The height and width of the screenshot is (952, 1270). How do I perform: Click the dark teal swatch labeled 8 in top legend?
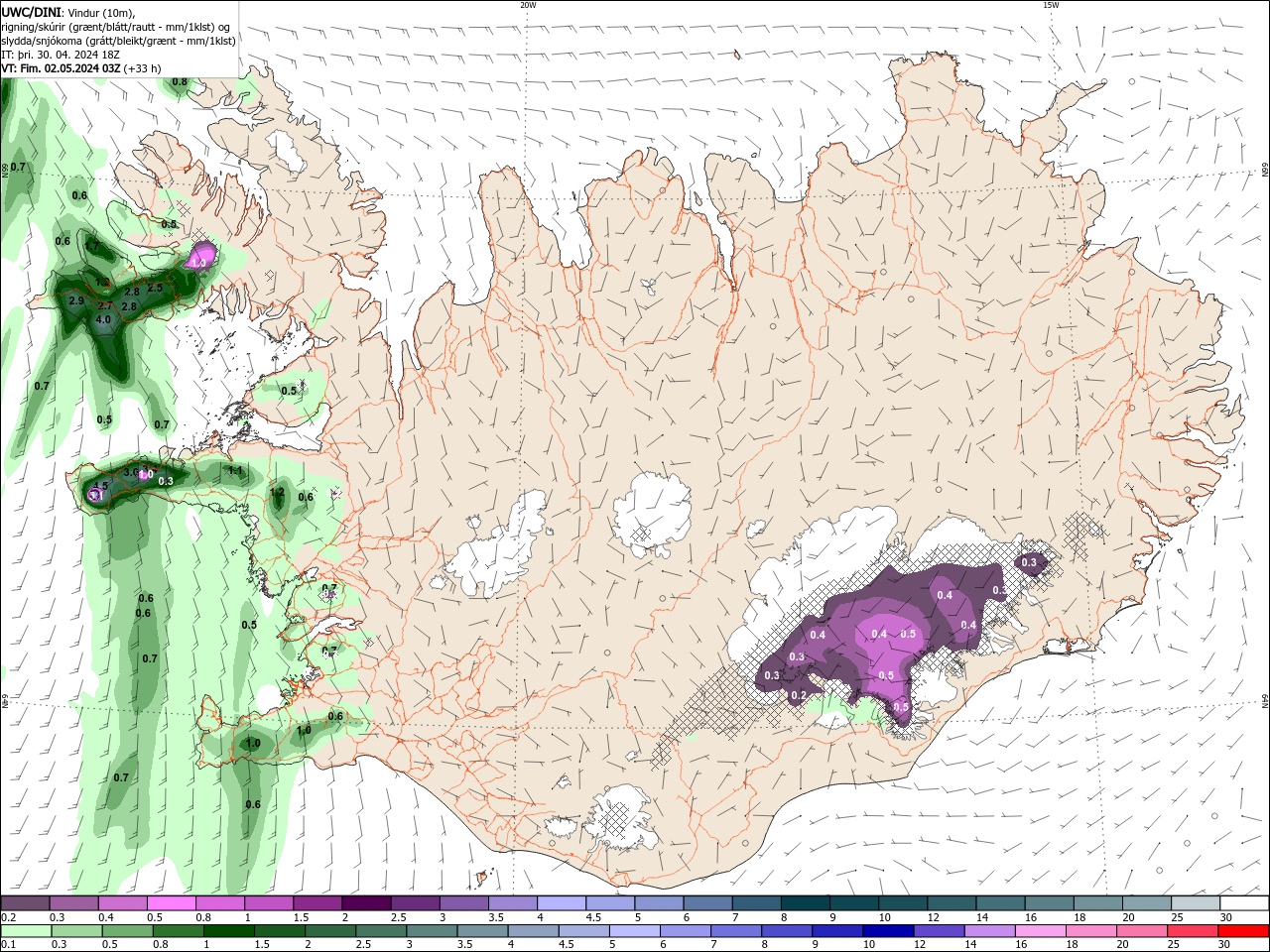click(806, 903)
